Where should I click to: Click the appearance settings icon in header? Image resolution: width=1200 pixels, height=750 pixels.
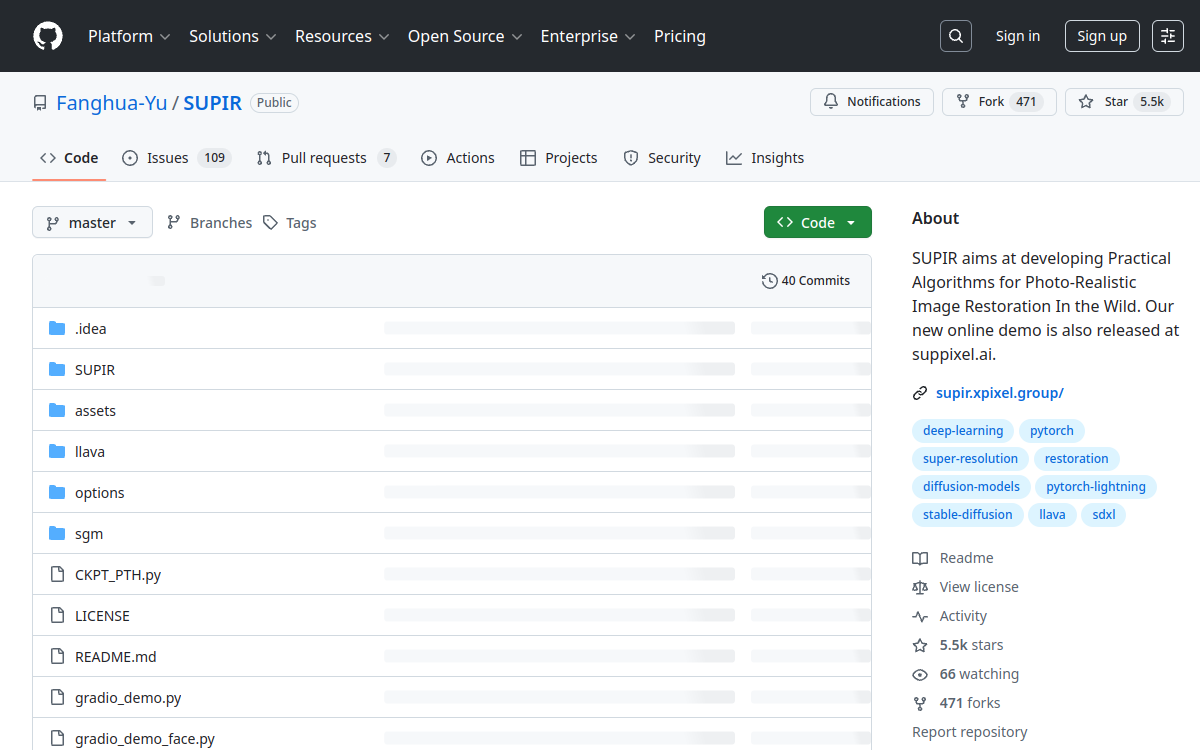tap(1167, 36)
